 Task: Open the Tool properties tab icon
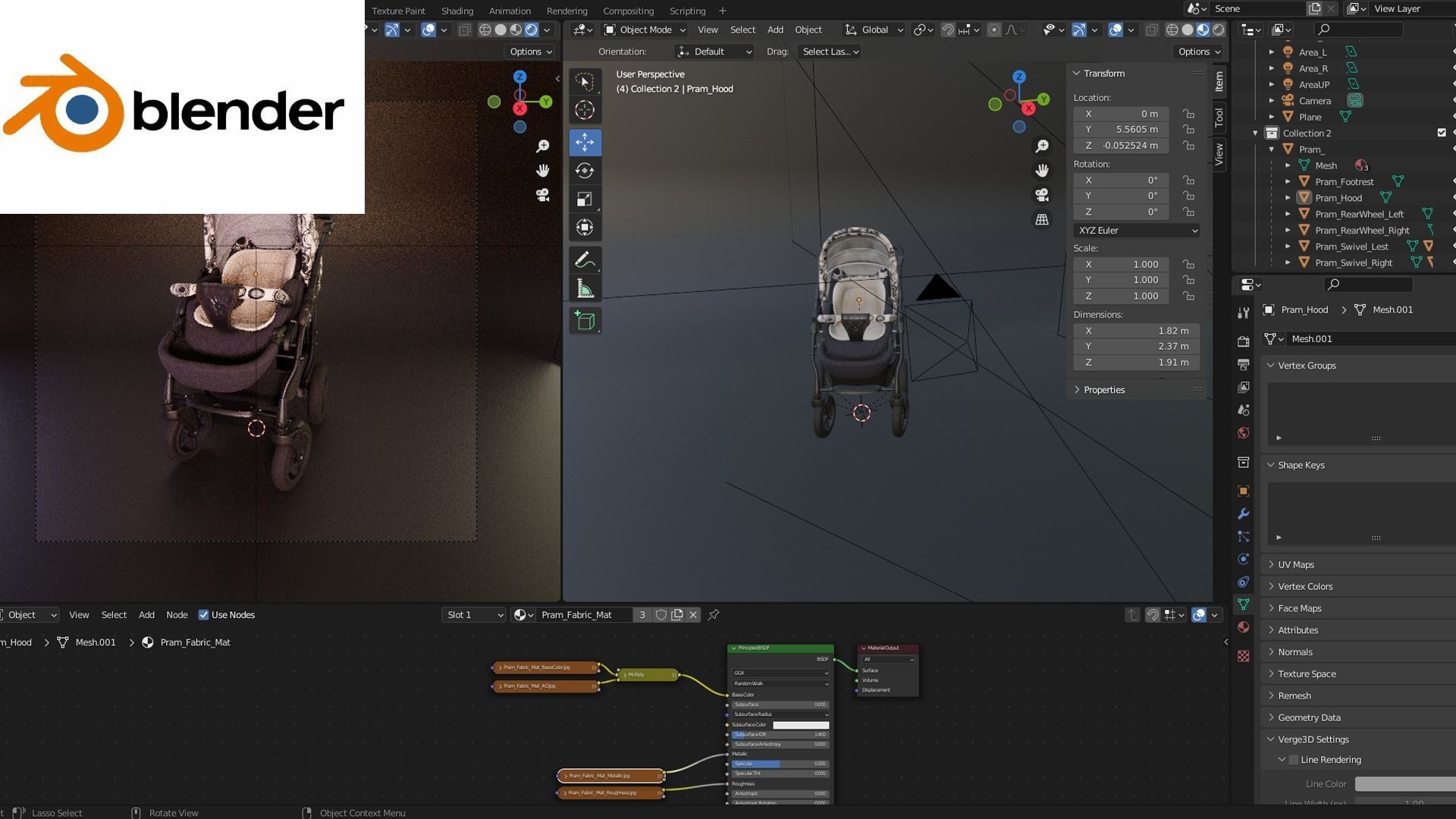coord(1243,312)
